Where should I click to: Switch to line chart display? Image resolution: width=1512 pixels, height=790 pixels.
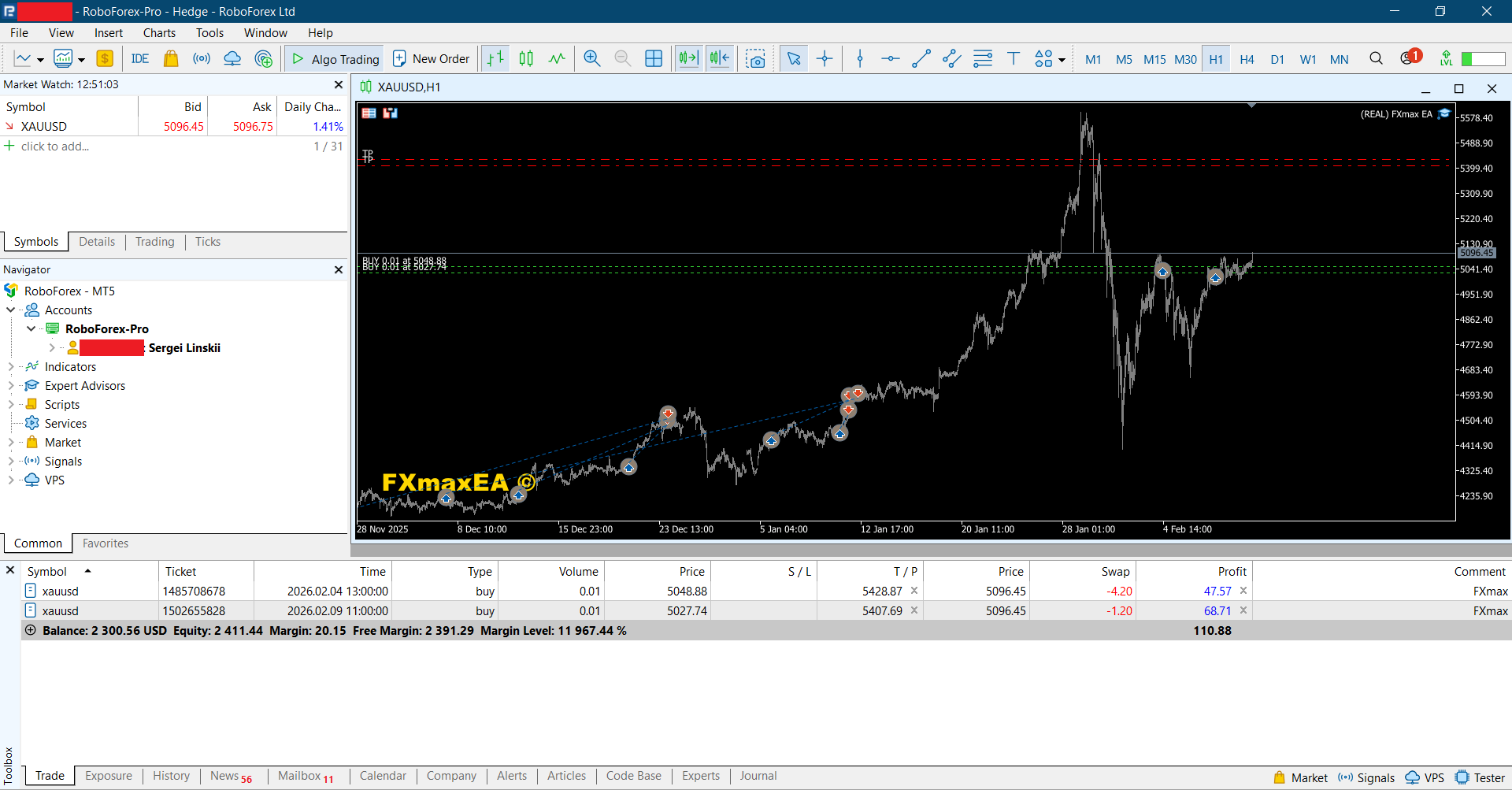(557, 58)
